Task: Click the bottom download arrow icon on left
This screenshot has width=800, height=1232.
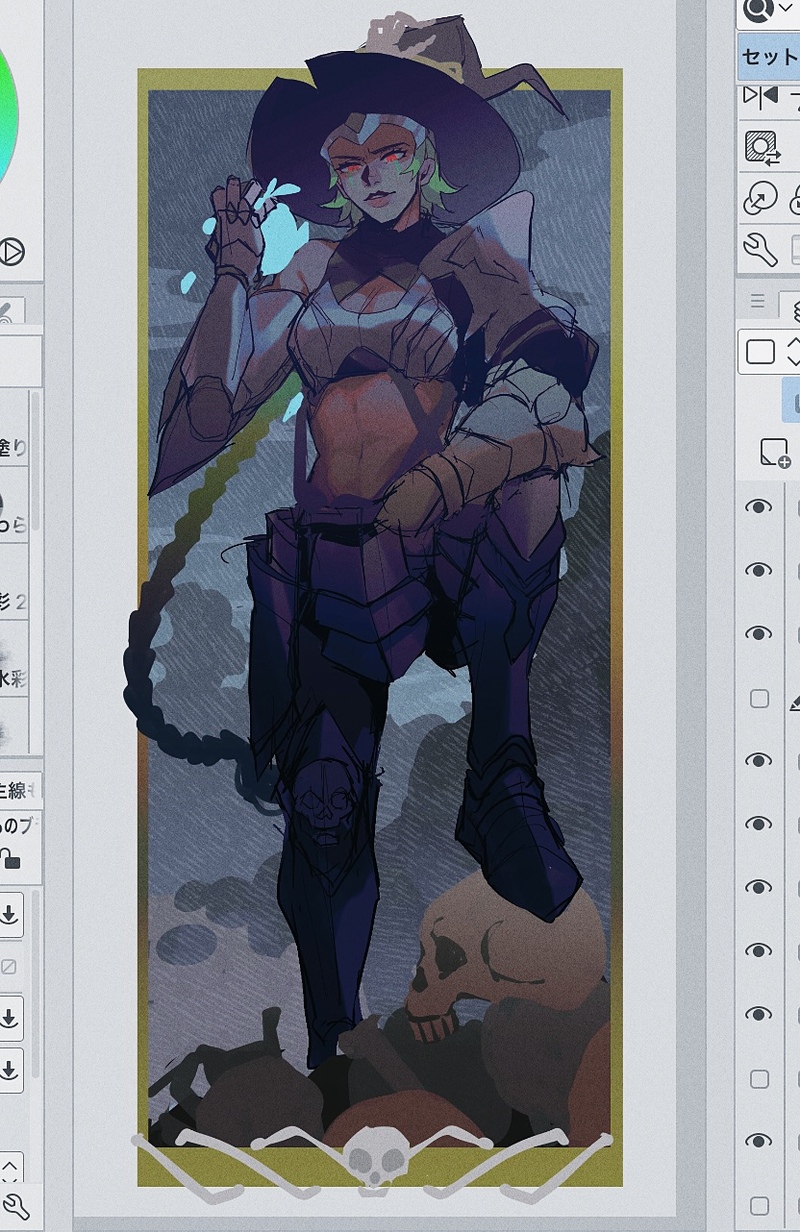Action: (x=9, y=1070)
